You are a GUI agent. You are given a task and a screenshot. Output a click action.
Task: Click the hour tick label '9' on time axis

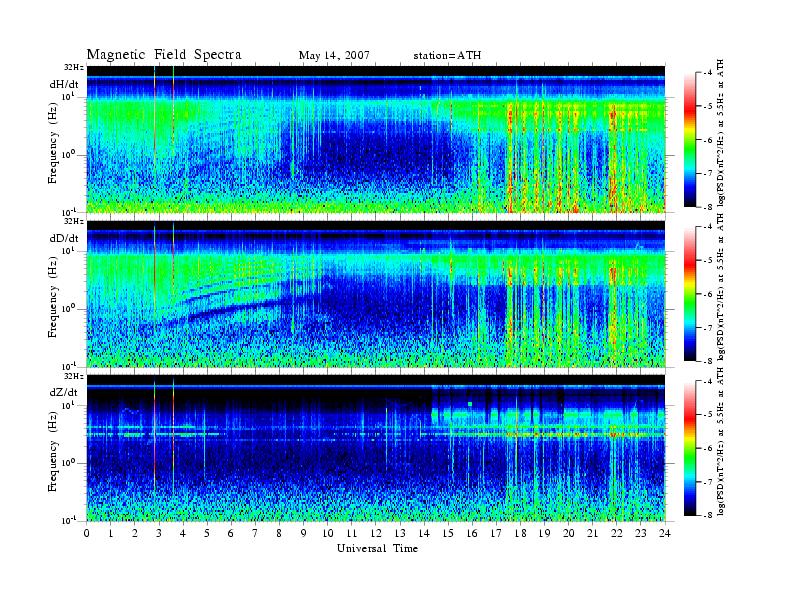pos(304,533)
